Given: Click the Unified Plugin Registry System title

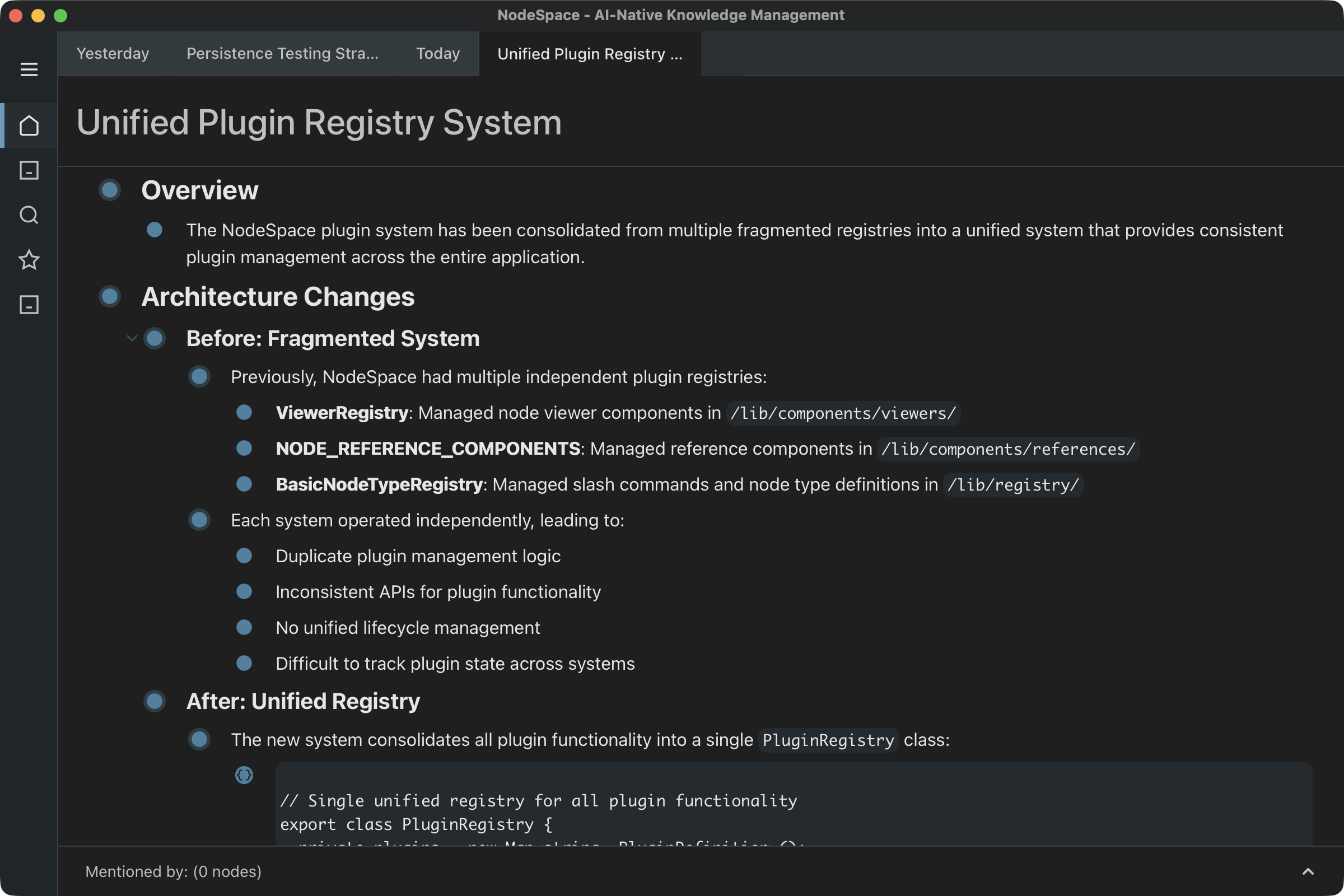Looking at the screenshot, I should (319, 122).
